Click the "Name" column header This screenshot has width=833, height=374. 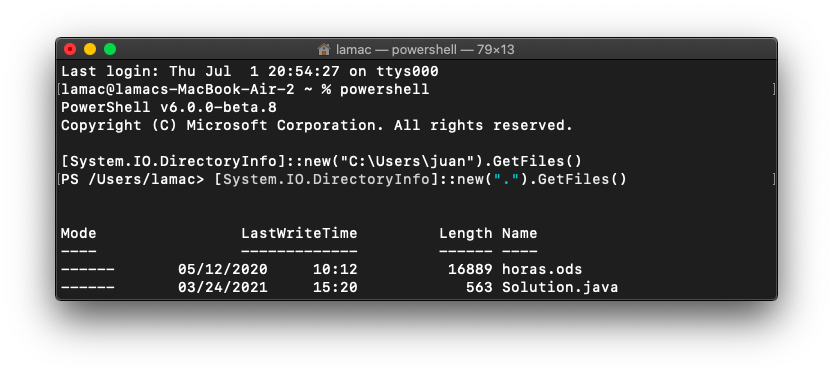pos(520,233)
